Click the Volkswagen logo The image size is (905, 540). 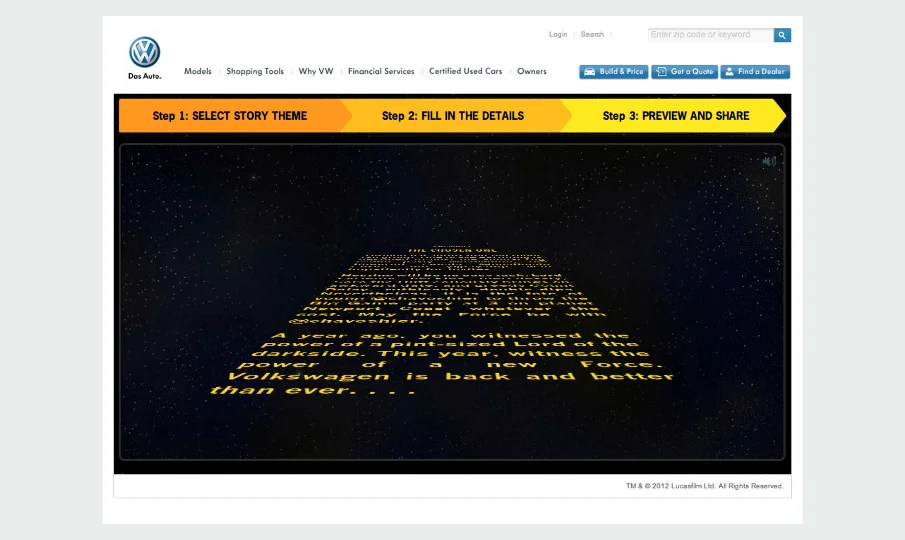coord(144,52)
